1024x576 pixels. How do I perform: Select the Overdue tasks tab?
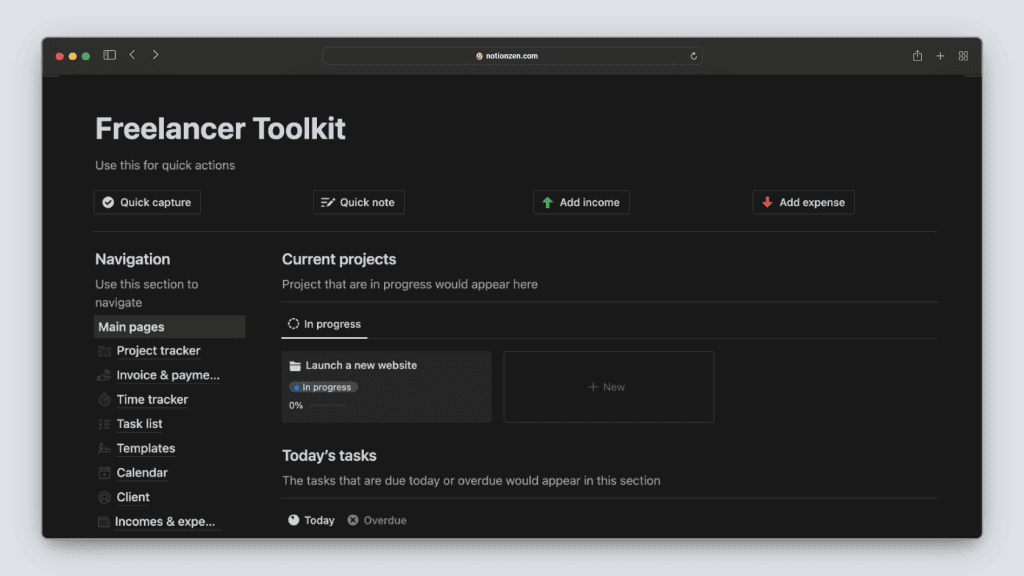tap(377, 520)
